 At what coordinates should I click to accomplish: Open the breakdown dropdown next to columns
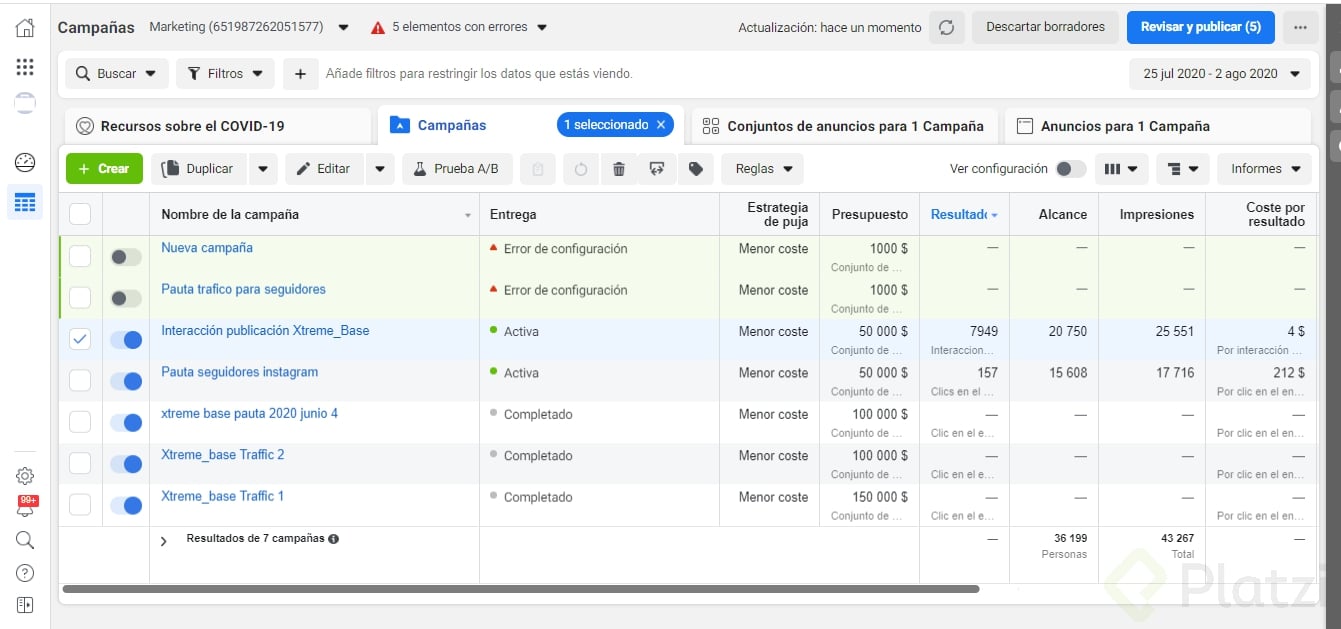point(1183,169)
